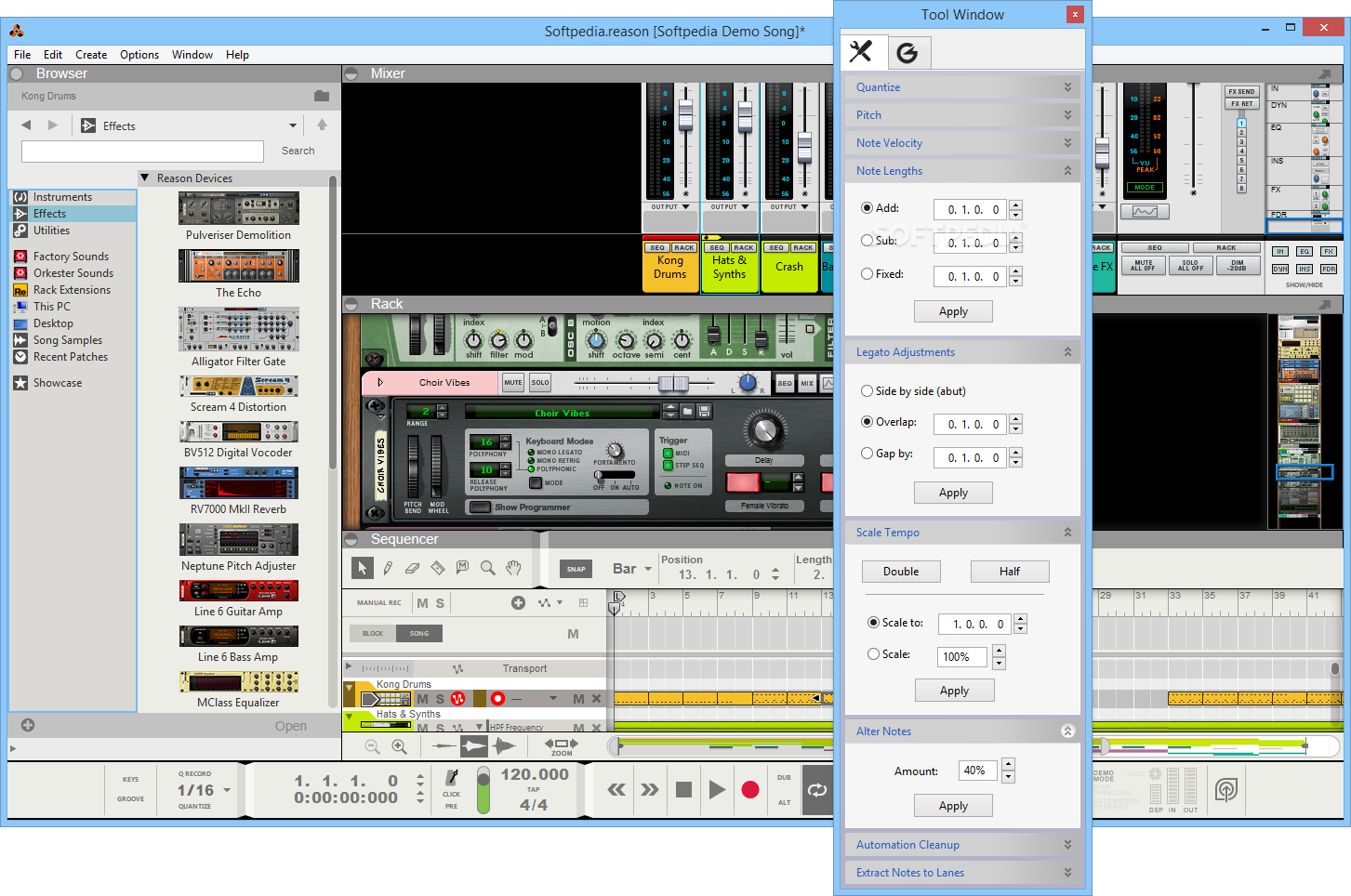The width and height of the screenshot is (1351, 896).
Task: Toggle the loop on/off button
Action: tap(817, 790)
